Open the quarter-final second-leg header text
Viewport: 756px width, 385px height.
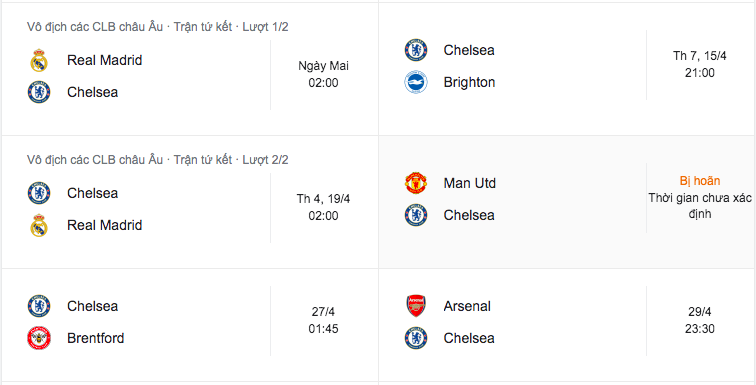coord(158,160)
